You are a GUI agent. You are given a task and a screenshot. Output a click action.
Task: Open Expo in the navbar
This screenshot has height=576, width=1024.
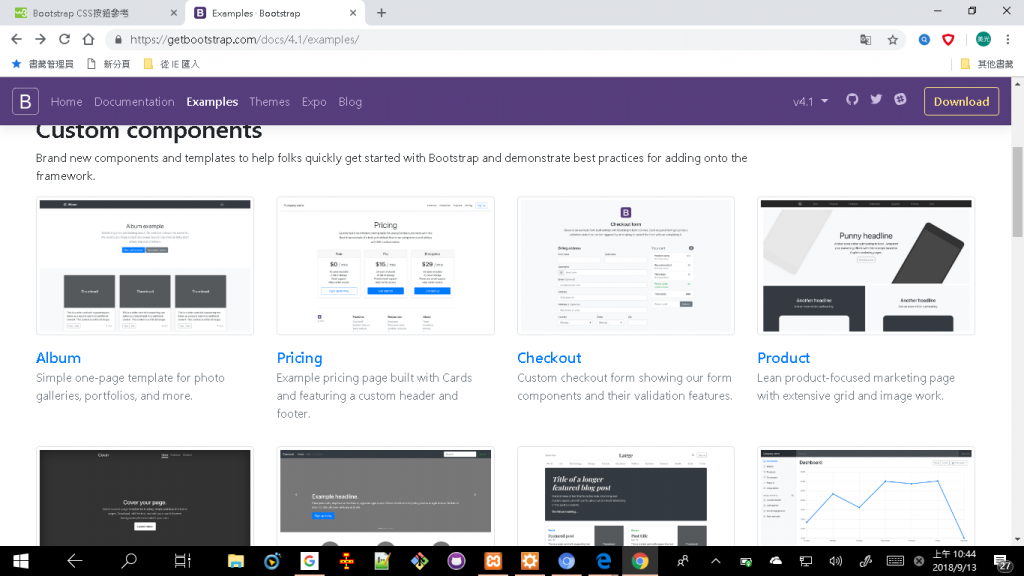point(313,101)
